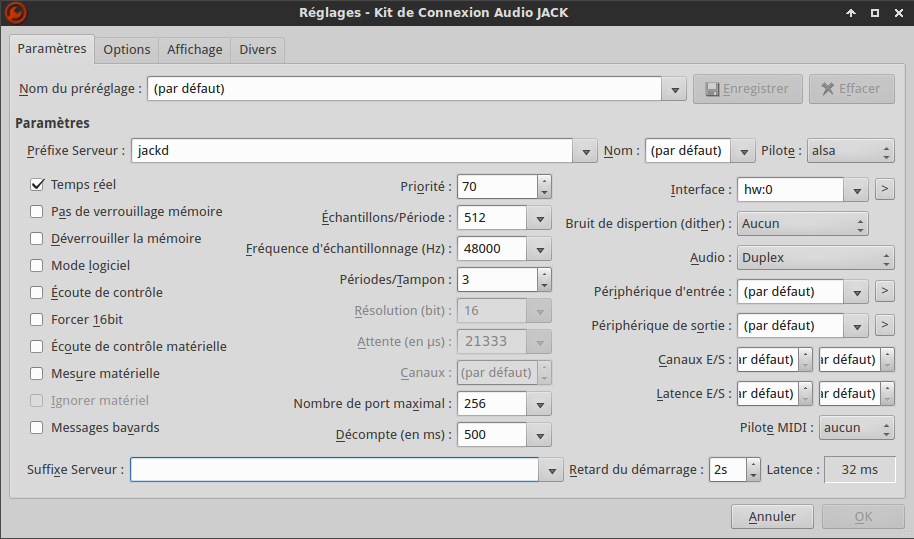914x539 pixels.
Task: Click the Interface device browse arrow button
Action: click(884, 189)
